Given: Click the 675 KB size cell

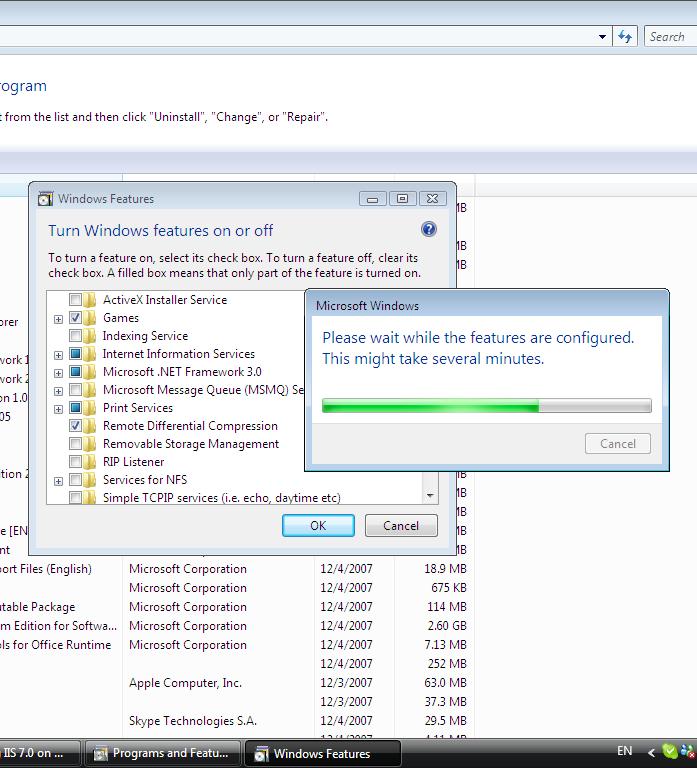Looking at the screenshot, I should coord(449,588).
